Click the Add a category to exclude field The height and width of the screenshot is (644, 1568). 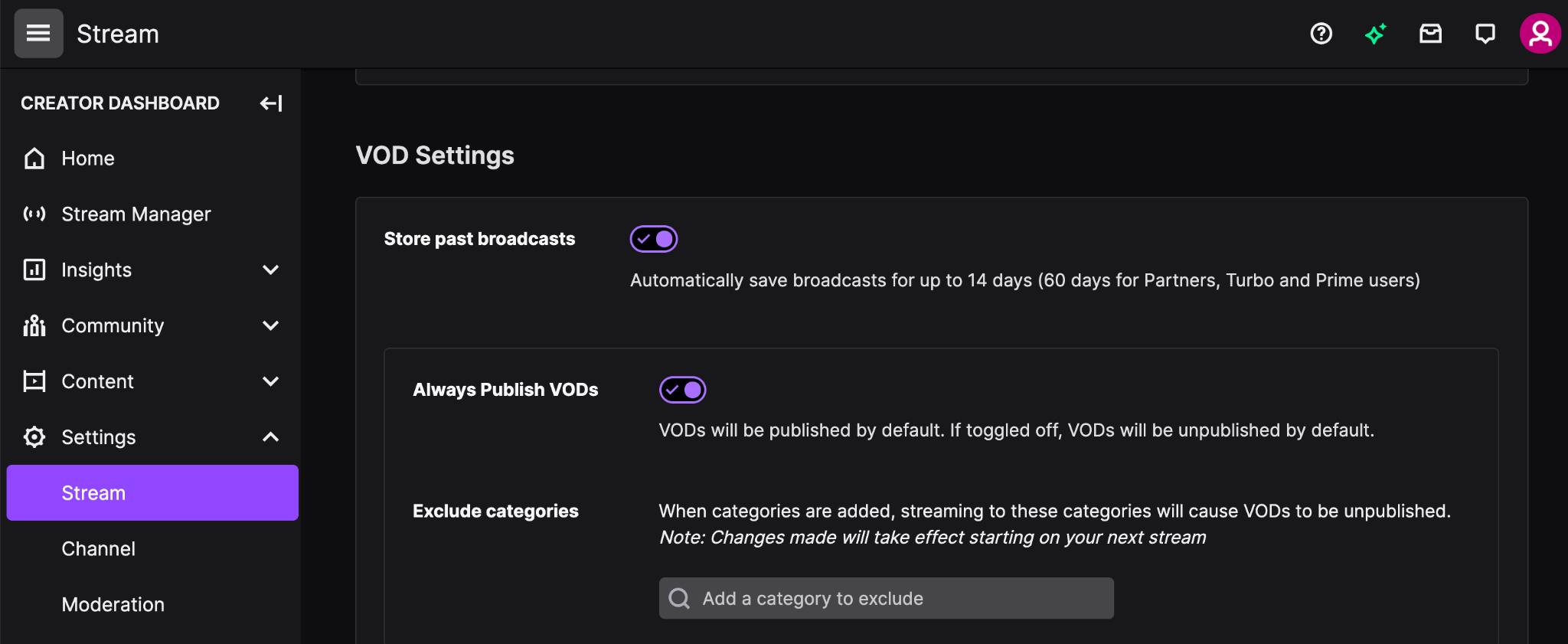point(887,598)
